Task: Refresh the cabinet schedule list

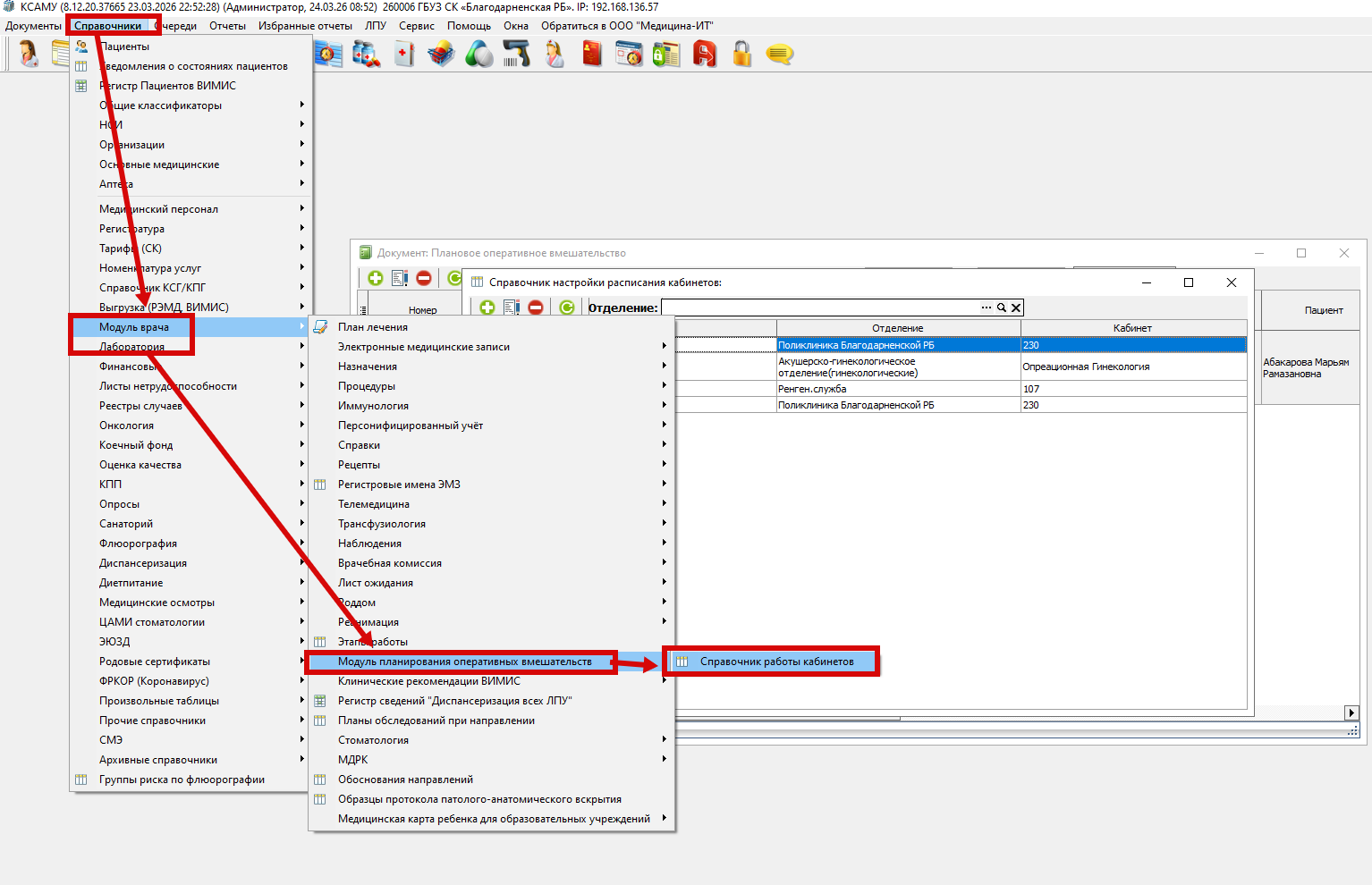Action: [x=567, y=308]
